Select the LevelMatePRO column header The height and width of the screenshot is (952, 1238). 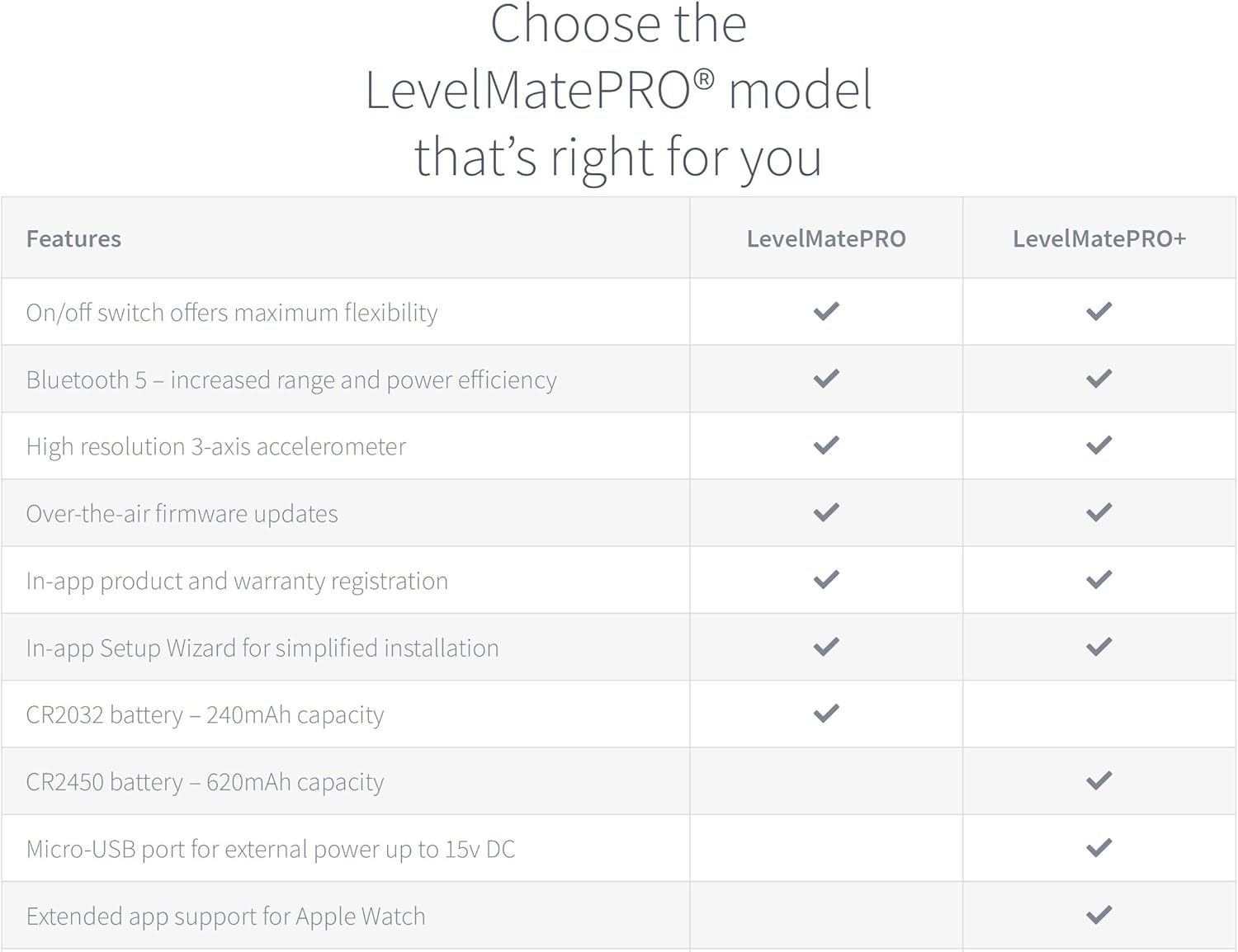coord(826,239)
